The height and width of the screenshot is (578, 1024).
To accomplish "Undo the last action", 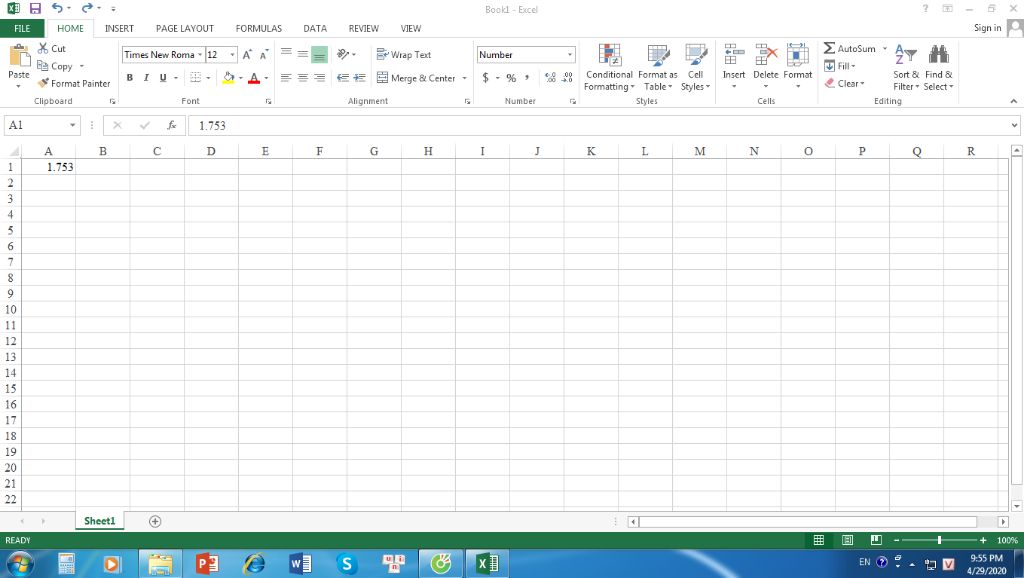I will [57, 8].
